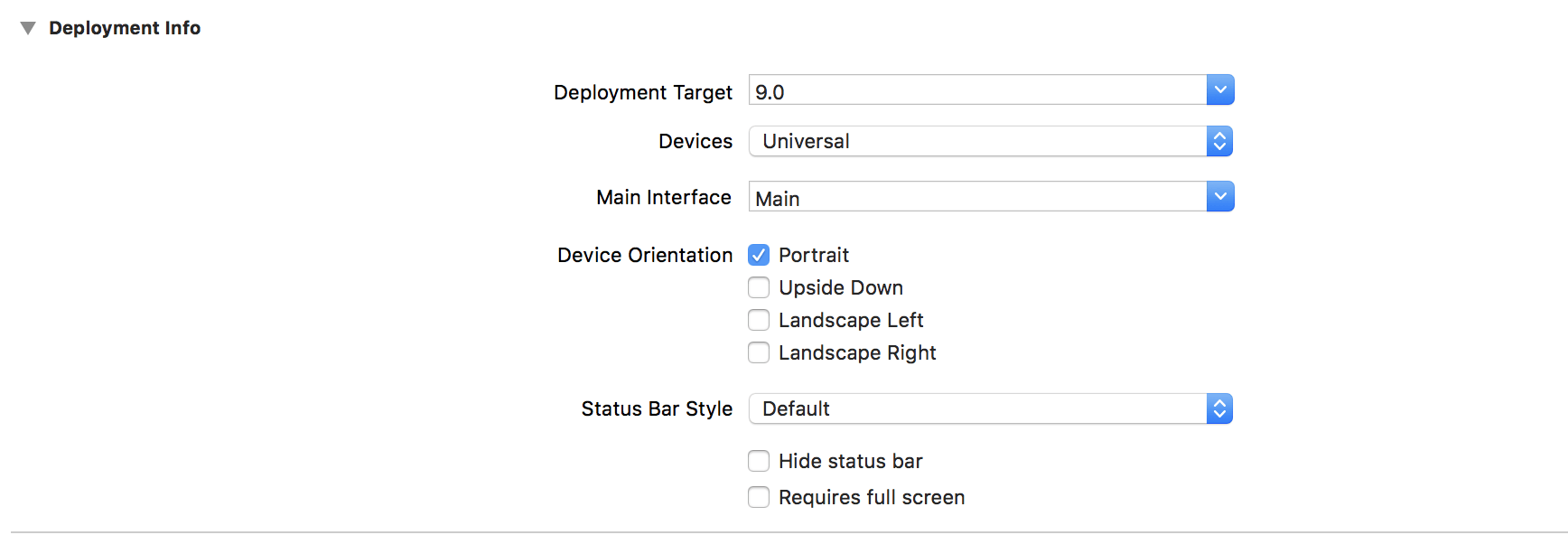The height and width of the screenshot is (535, 1568).
Task: Click the Device Orientation label
Action: pos(644,256)
